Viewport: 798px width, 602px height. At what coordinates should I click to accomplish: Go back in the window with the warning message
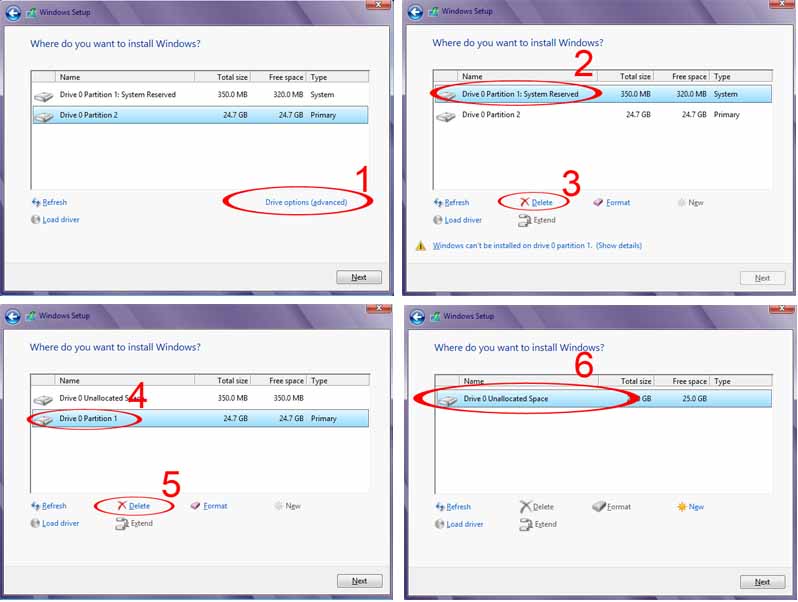415,12
